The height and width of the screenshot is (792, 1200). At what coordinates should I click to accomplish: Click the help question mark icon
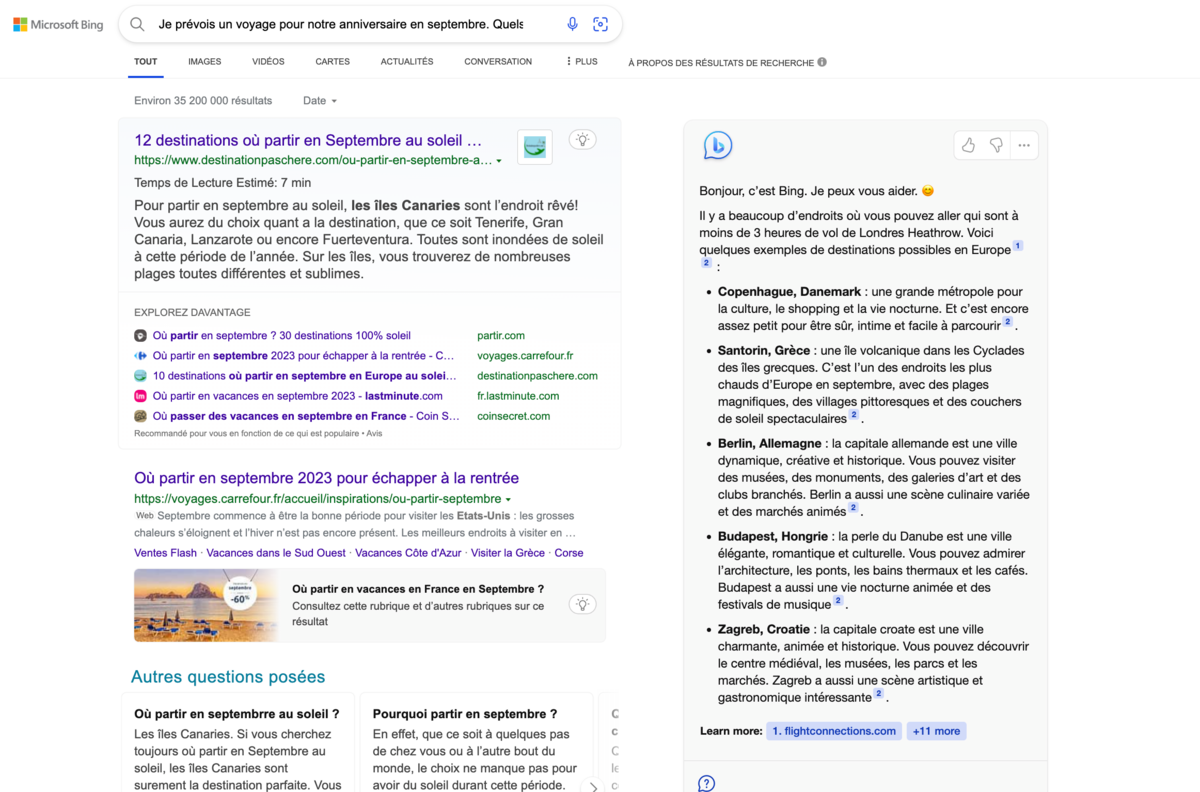click(x=706, y=783)
